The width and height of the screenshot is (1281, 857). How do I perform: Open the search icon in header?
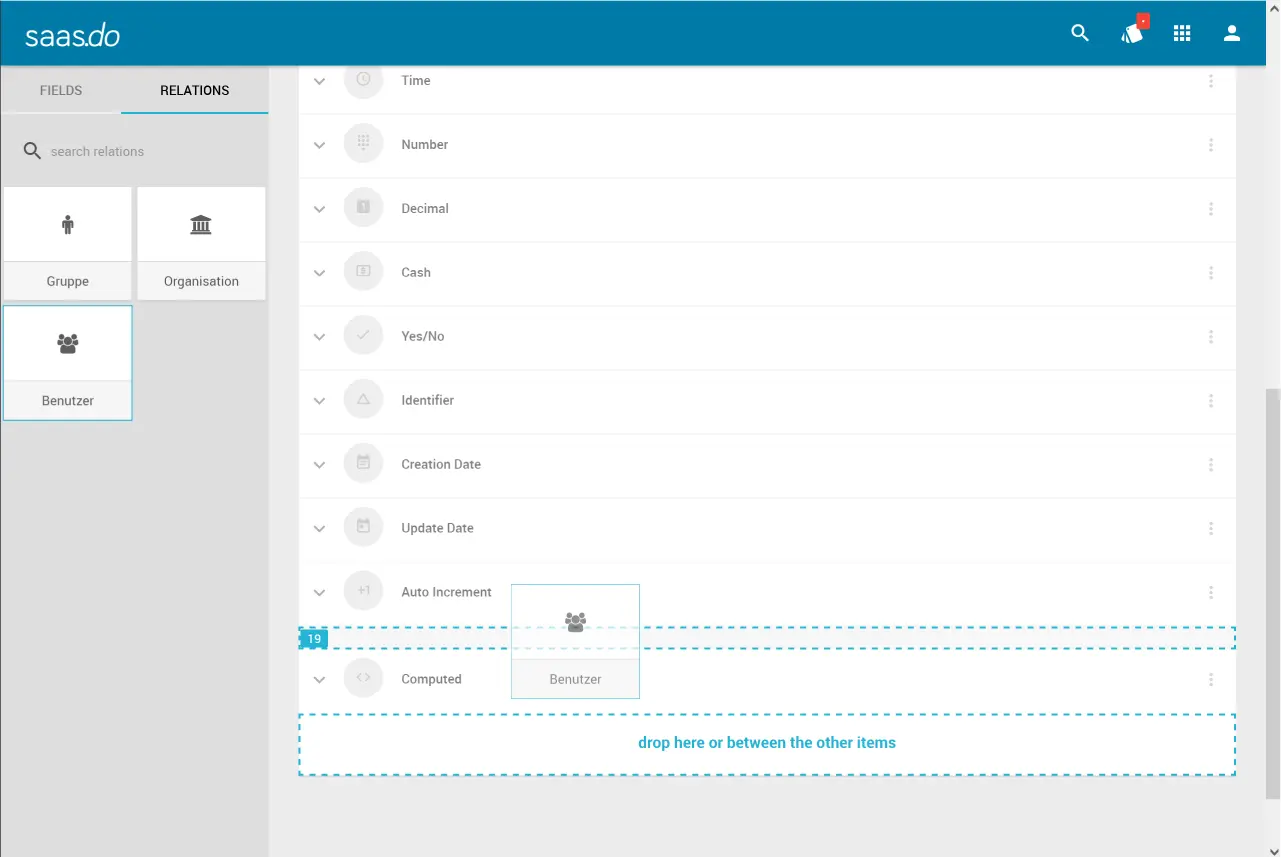pyautogui.click(x=1080, y=33)
